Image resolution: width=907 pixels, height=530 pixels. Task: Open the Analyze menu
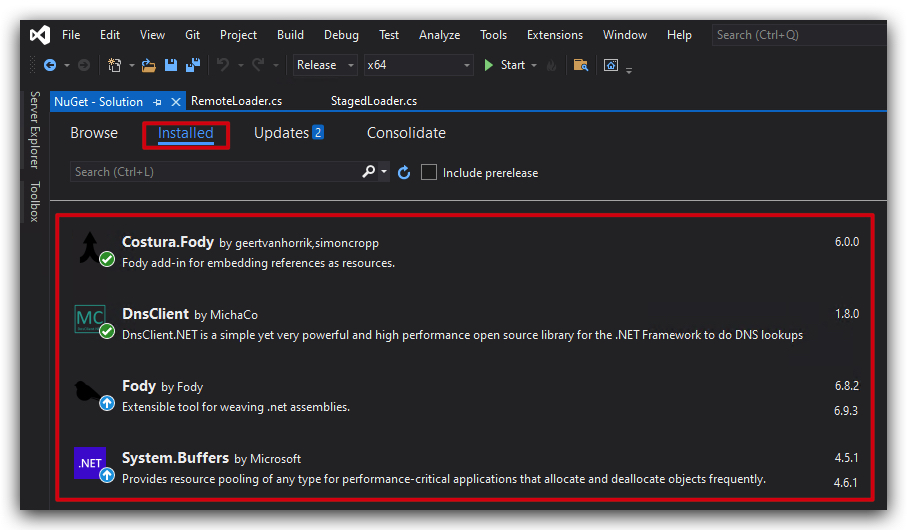pos(440,35)
